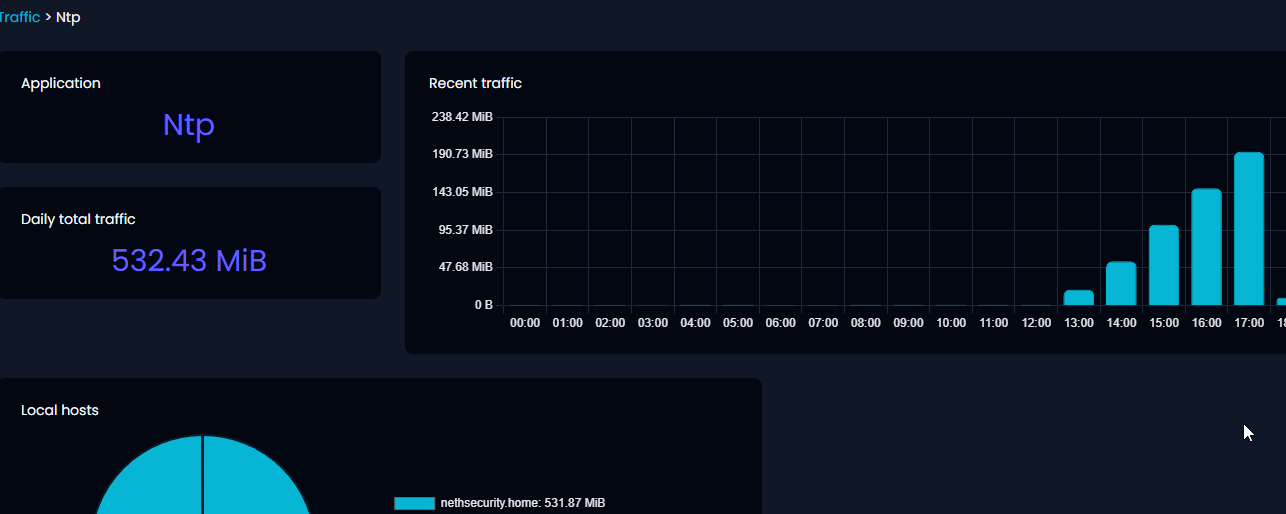Click the 14:00 bar in Recent traffic

point(1121,284)
